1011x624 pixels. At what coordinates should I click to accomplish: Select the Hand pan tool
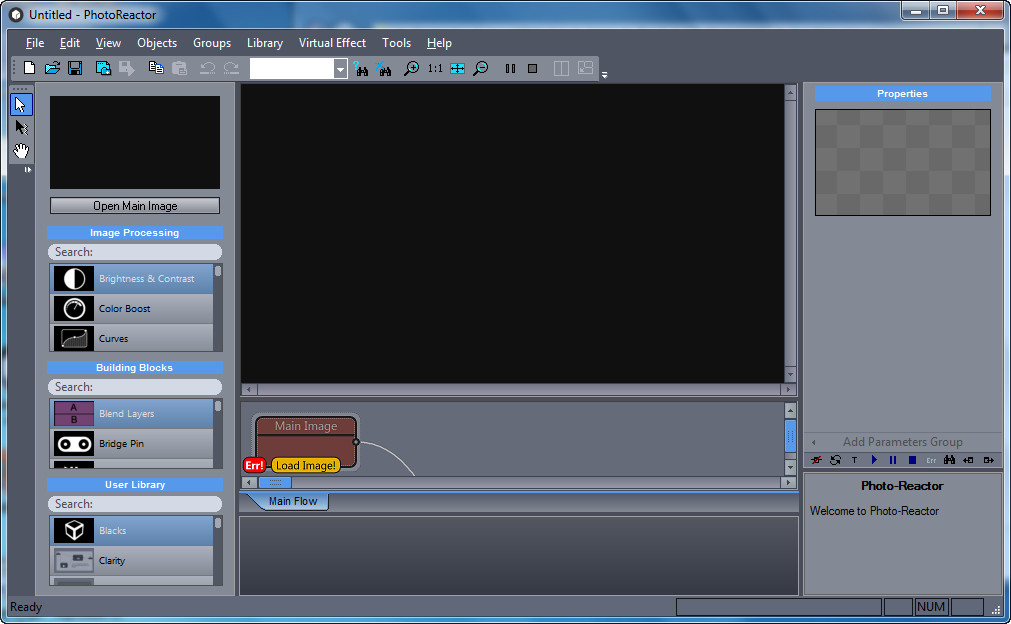click(x=21, y=151)
